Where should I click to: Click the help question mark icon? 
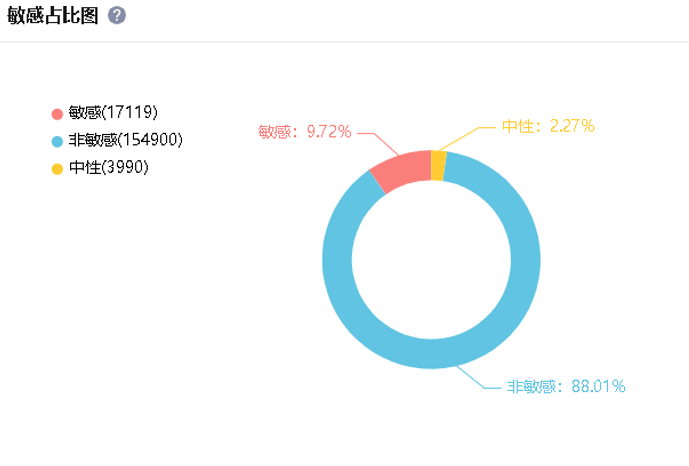(117, 17)
